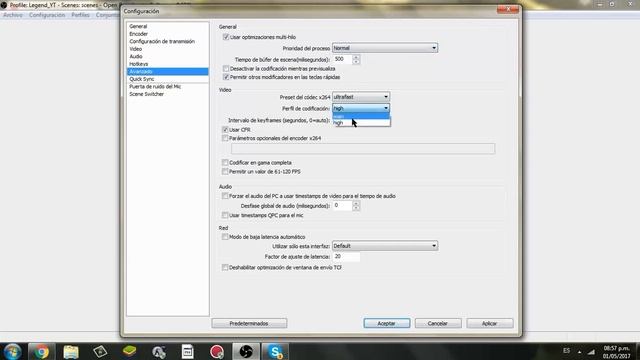Choose 'high' in the encoding profile list

(361, 122)
